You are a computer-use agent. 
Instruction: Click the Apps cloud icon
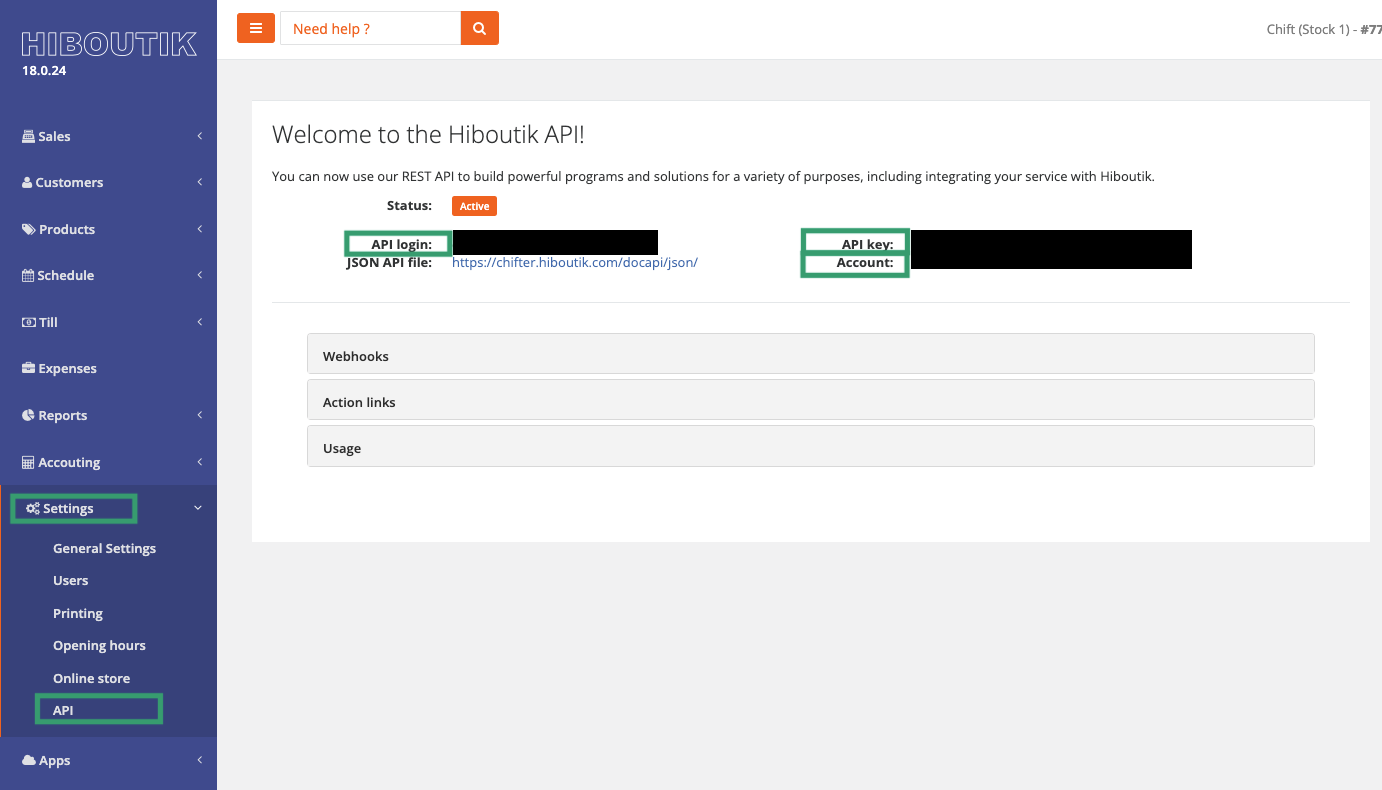point(29,760)
